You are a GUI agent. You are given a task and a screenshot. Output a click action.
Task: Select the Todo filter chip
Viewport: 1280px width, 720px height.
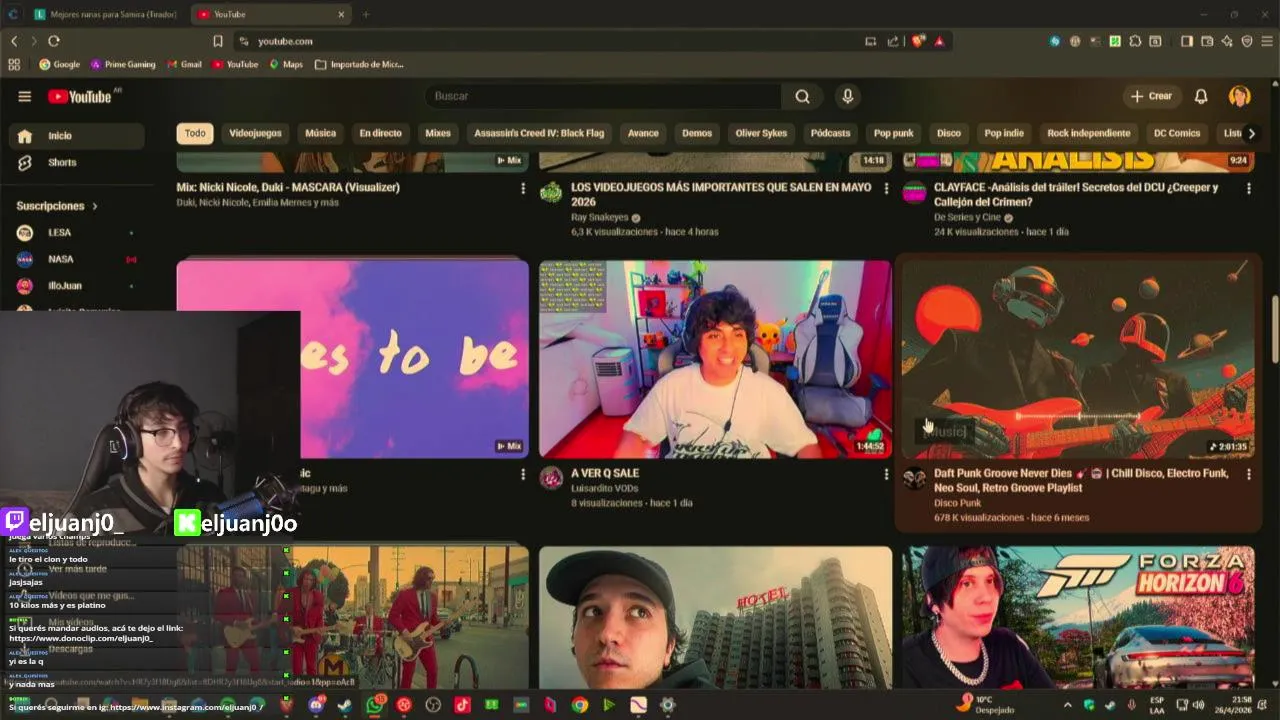coord(195,133)
